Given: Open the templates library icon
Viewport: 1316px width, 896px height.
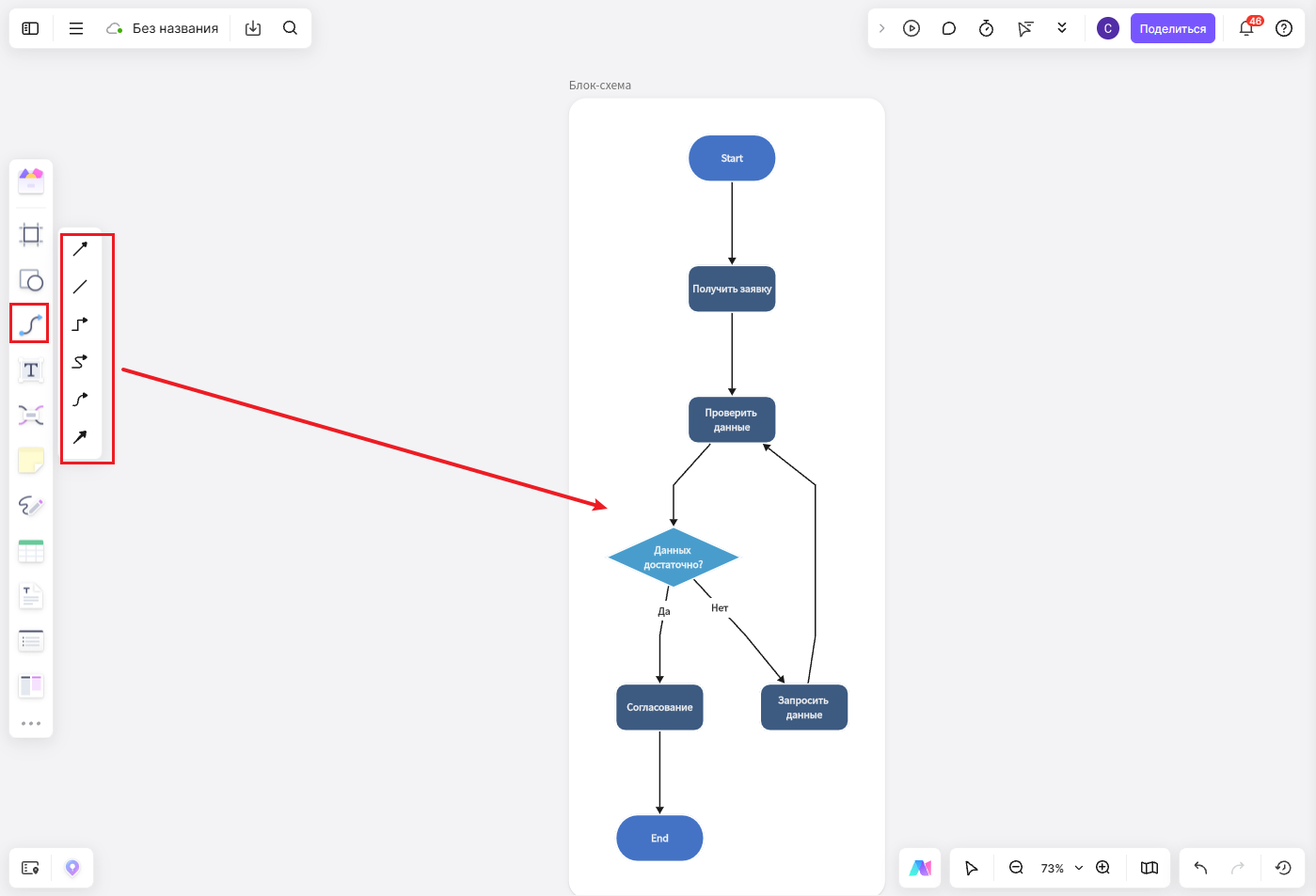Looking at the screenshot, I should pyautogui.click(x=31, y=181).
